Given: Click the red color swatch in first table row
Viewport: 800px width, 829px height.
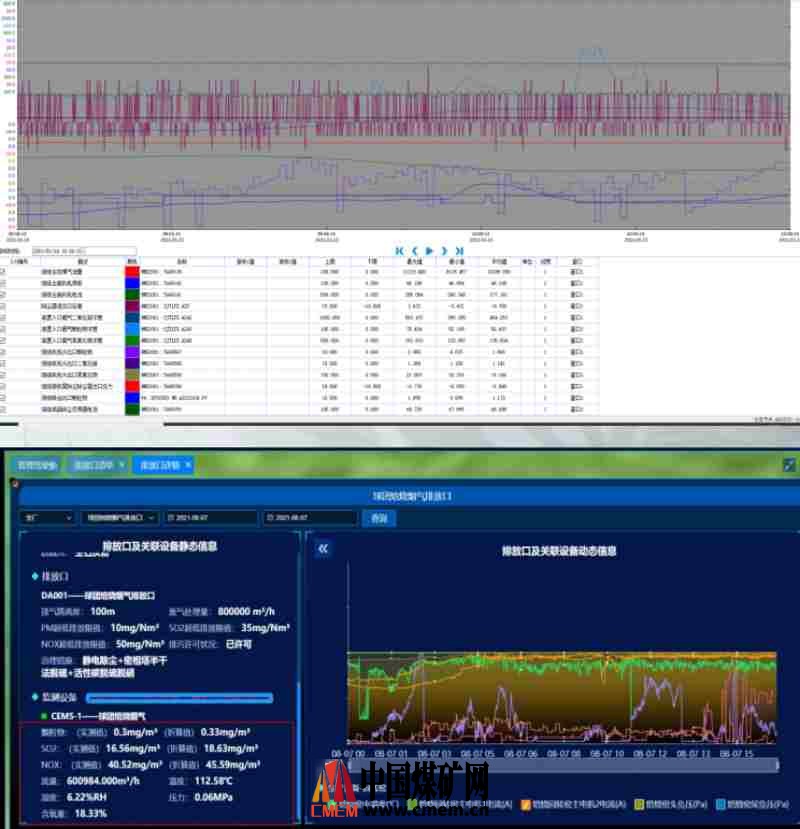Looking at the screenshot, I should click(132, 271).
